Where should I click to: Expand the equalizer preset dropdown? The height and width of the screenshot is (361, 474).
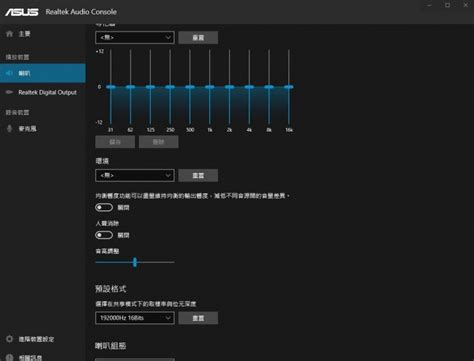[135, 37]
